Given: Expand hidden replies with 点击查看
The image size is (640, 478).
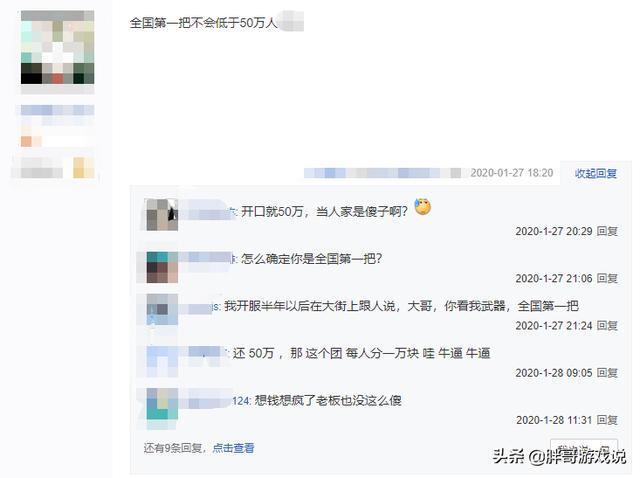Looking at the screenshot, I should click(x=233, y=448).
